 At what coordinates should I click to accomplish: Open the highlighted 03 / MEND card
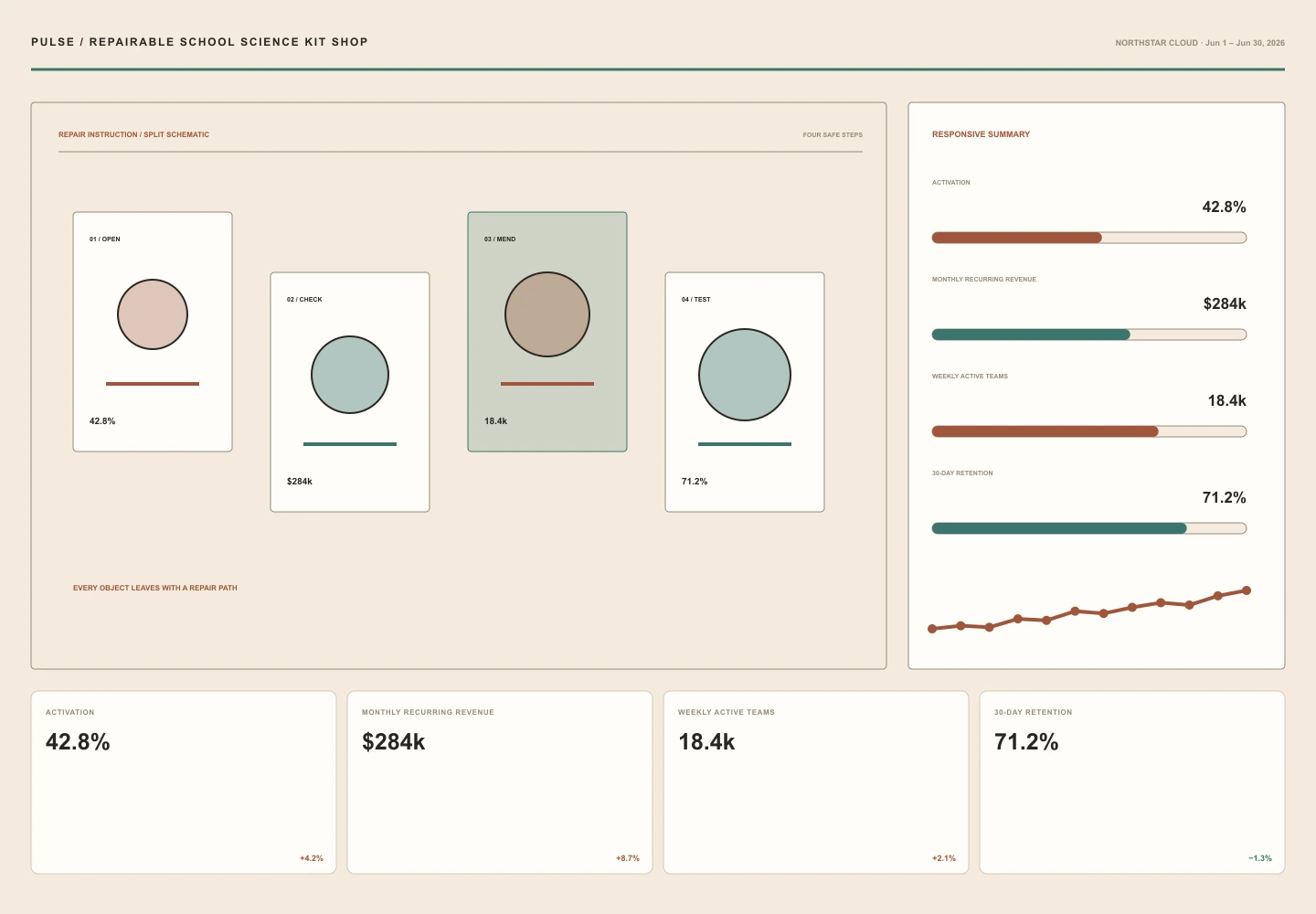coord(547,332)
